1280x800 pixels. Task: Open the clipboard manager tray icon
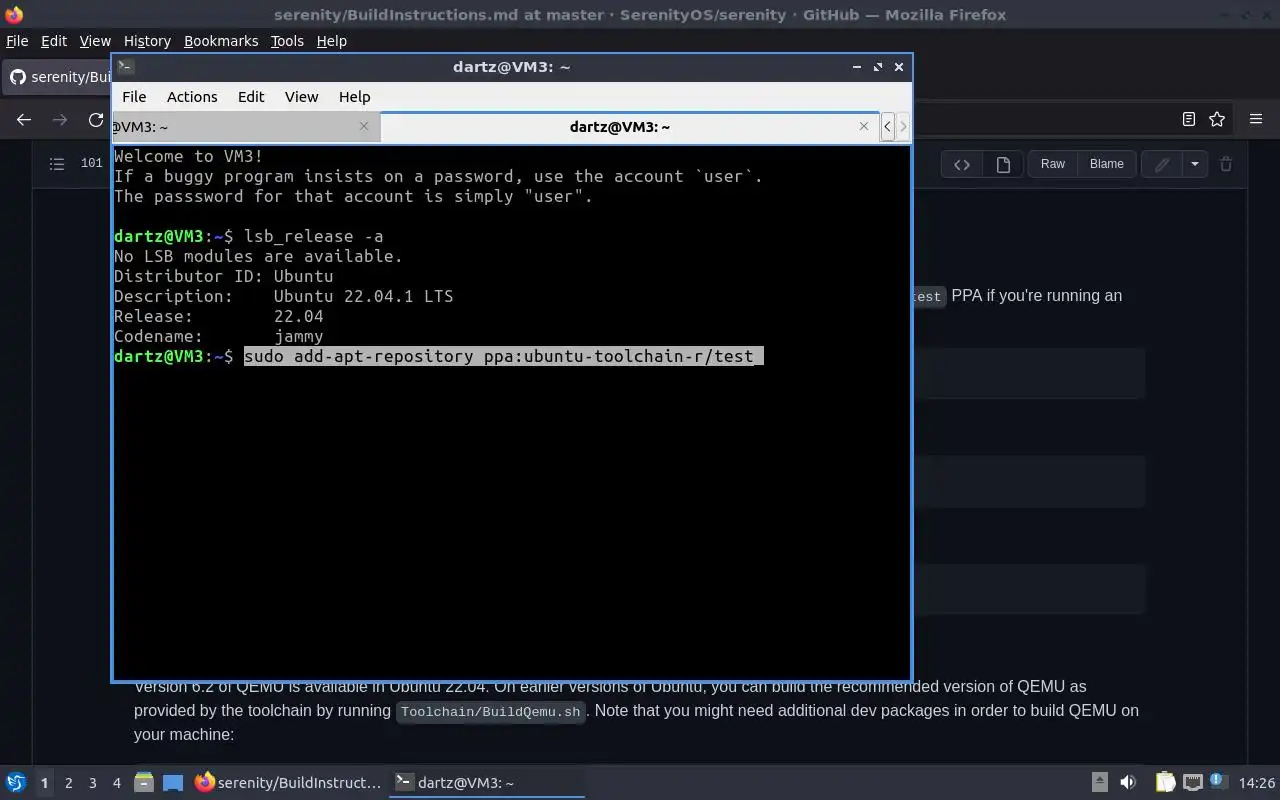[1165, 783]
